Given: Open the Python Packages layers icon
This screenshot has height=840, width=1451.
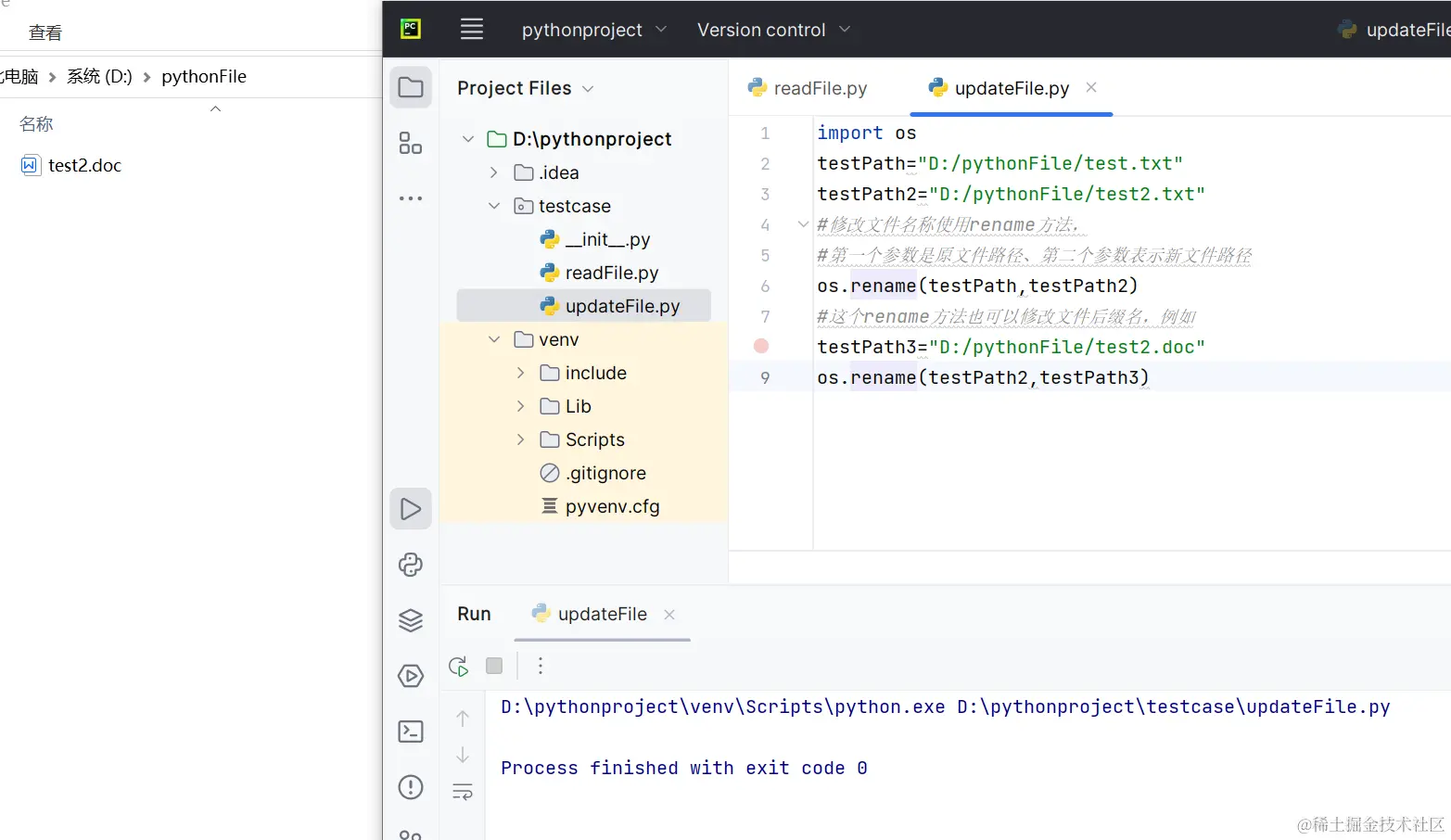Looking at the screenshot, I should (x=411, y=620).
